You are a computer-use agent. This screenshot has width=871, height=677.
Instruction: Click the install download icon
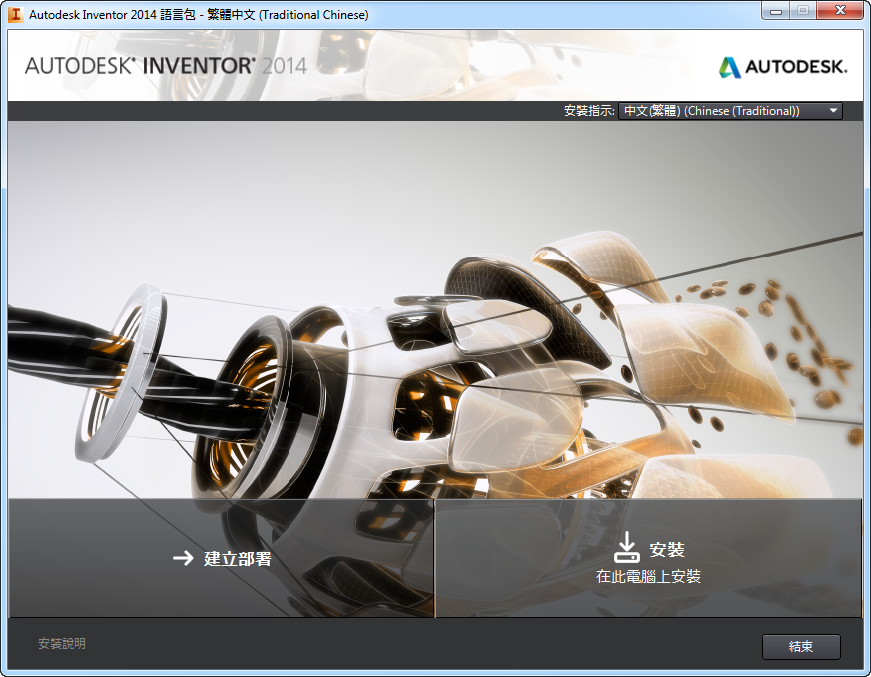(627, 548)
